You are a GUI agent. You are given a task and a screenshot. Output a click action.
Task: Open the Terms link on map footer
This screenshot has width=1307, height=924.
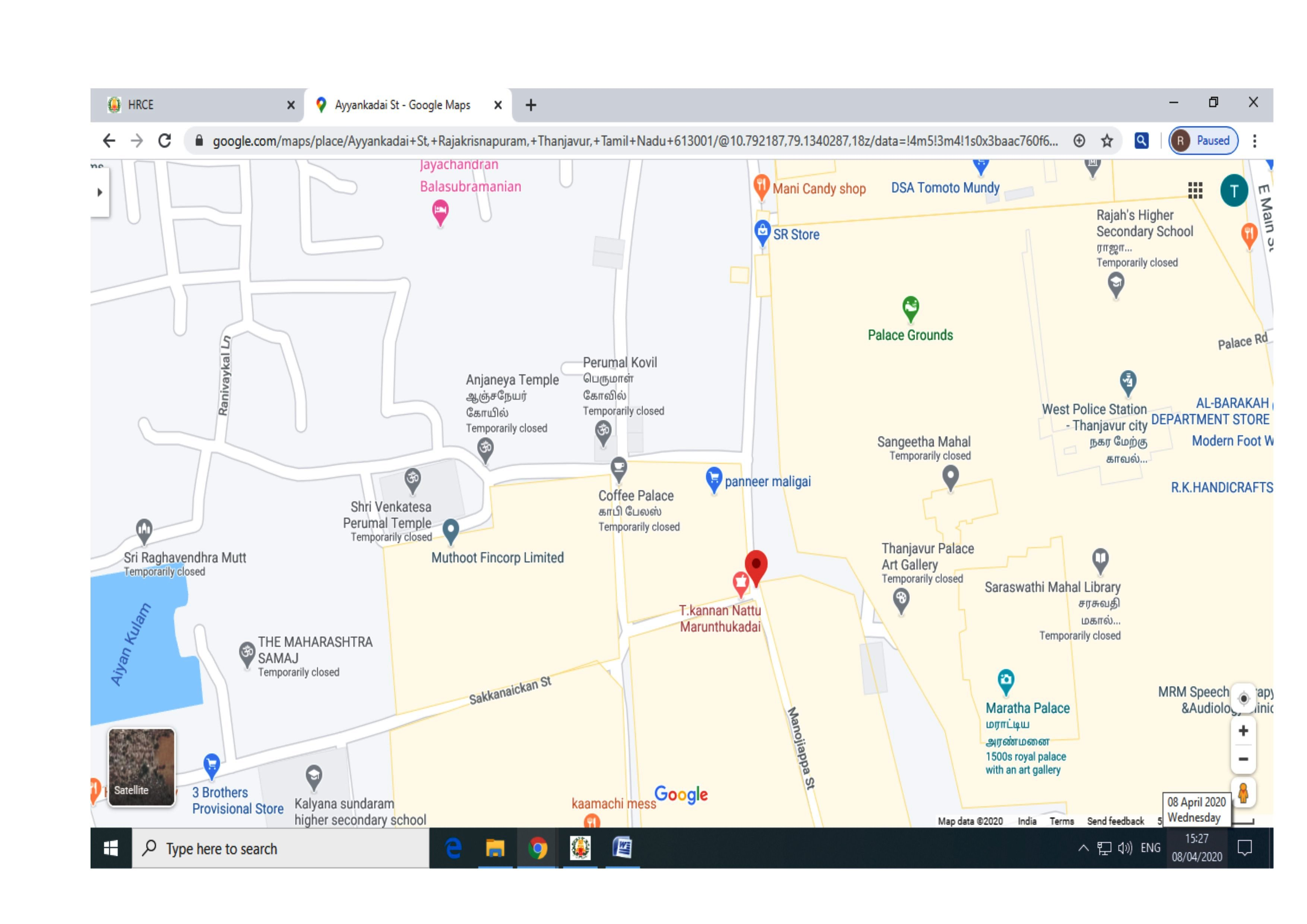pyautogui.click(x=1061, y=821)
